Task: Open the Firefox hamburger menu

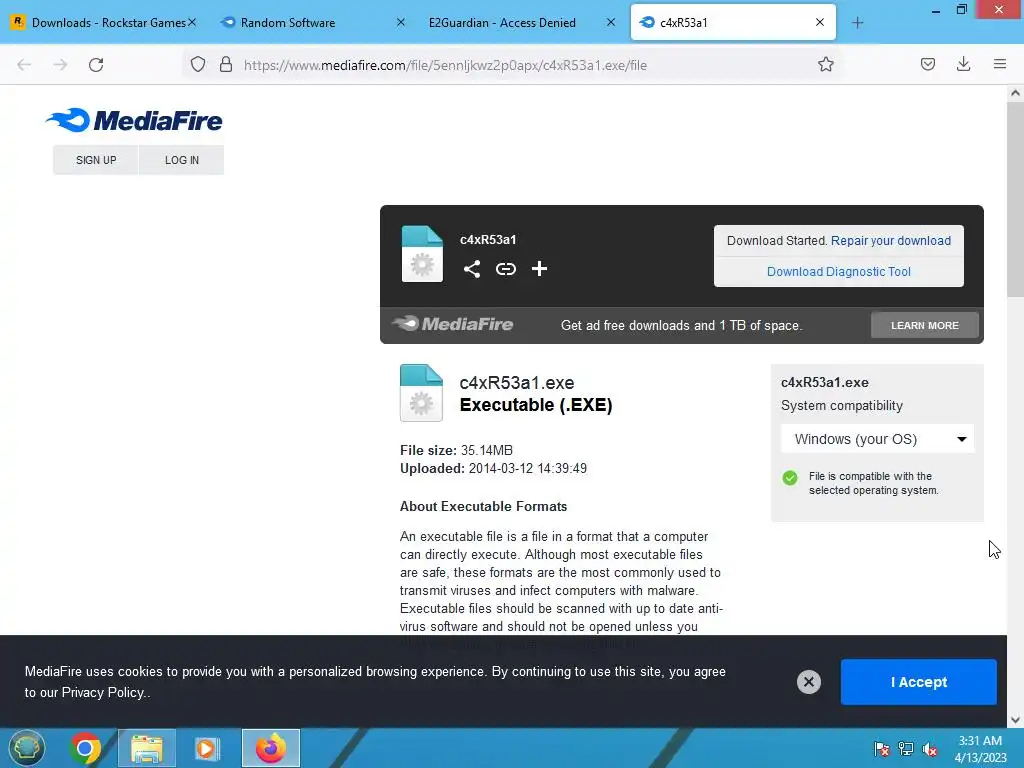Action: pos(999,64)
